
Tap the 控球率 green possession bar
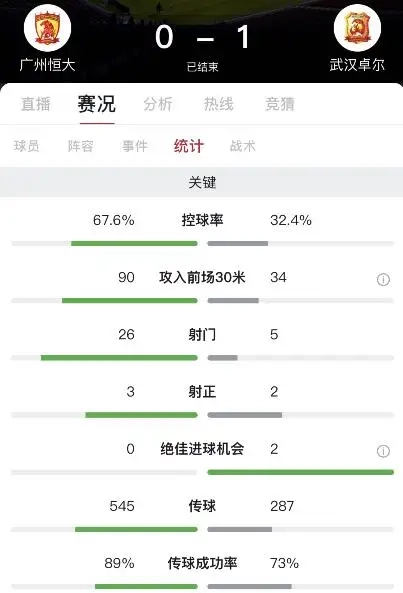[134, 244]
